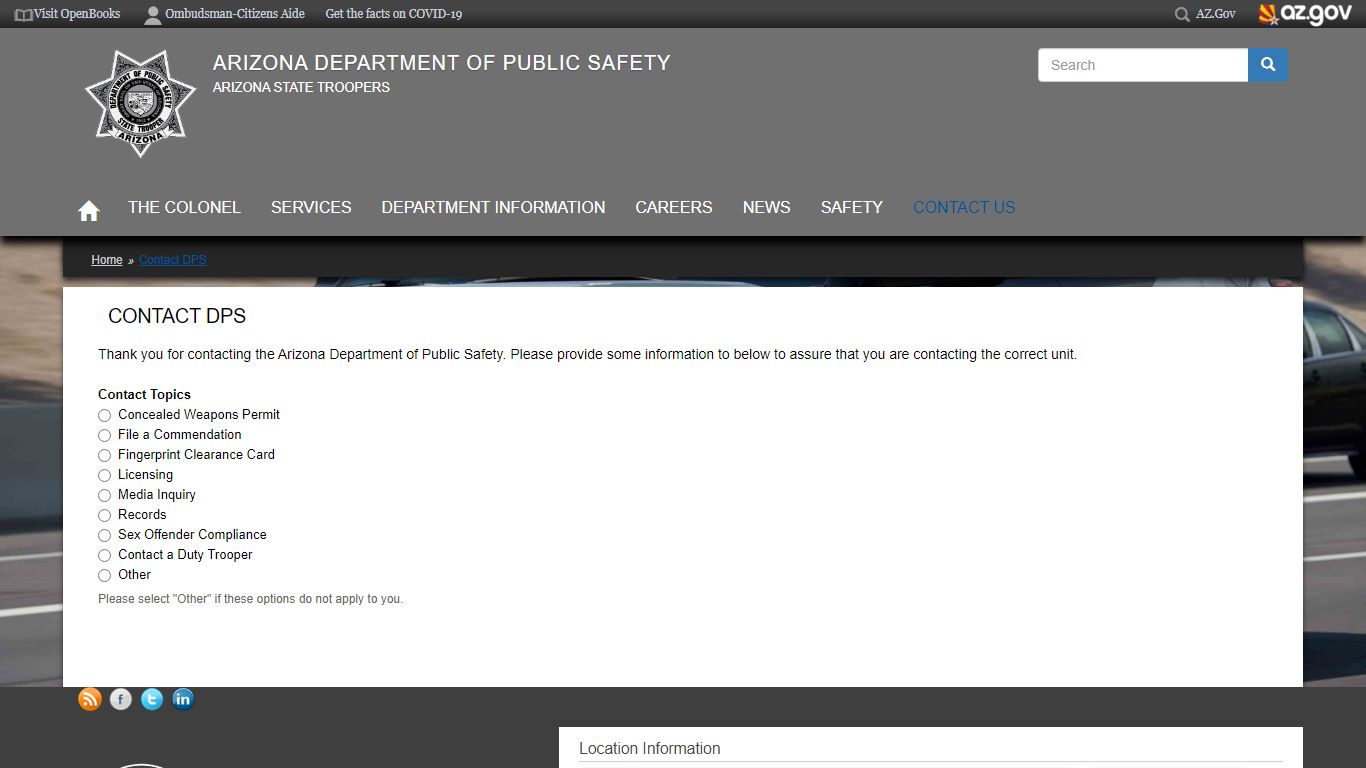Open the SAFETY menu
The image size is (1366, 768).
pos(852,207)
